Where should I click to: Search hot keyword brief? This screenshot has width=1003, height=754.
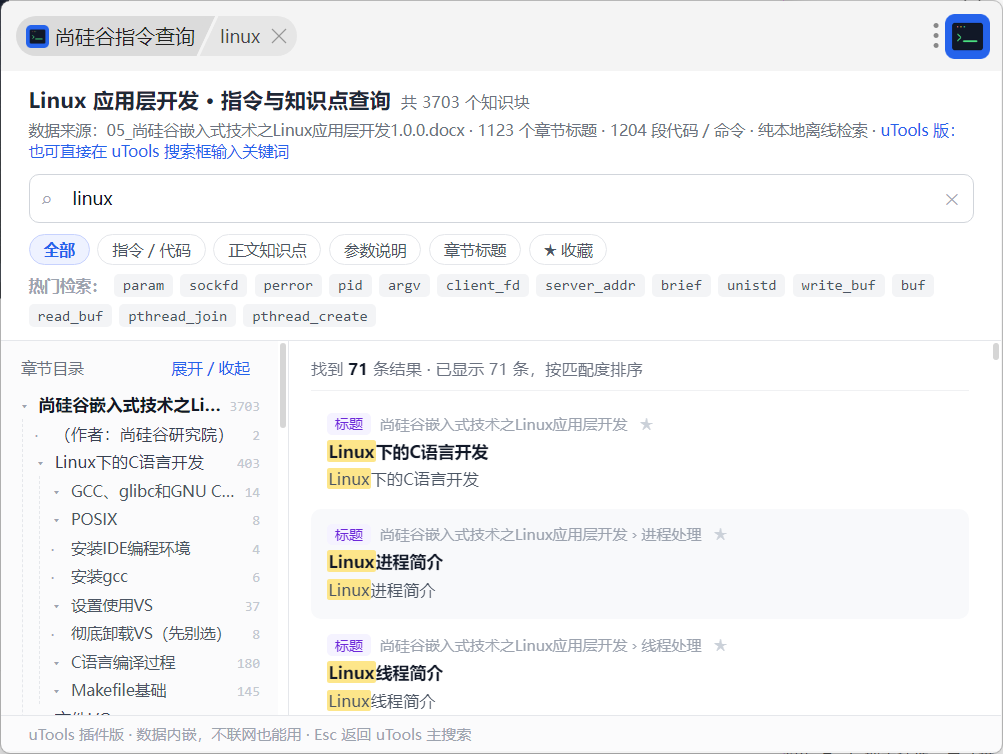click(x=681, y=285)
